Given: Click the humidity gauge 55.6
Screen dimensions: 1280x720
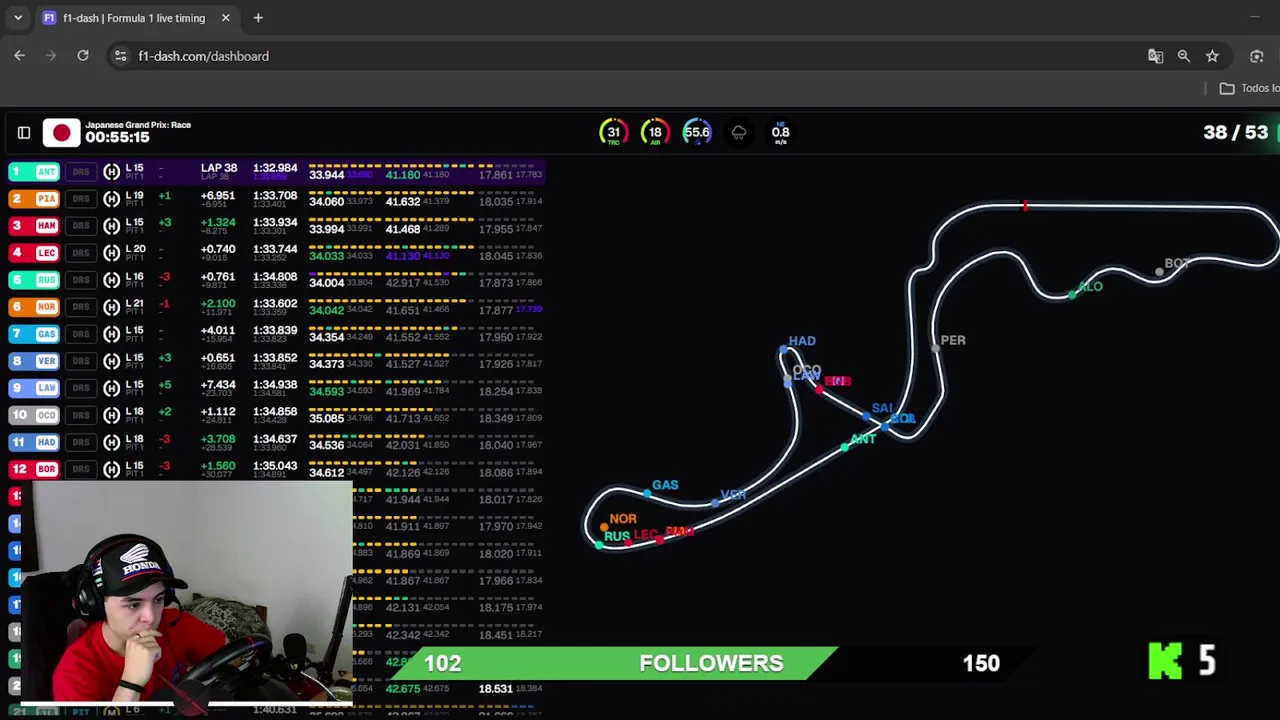Looking at the screenshot, I should click(697, 132).
